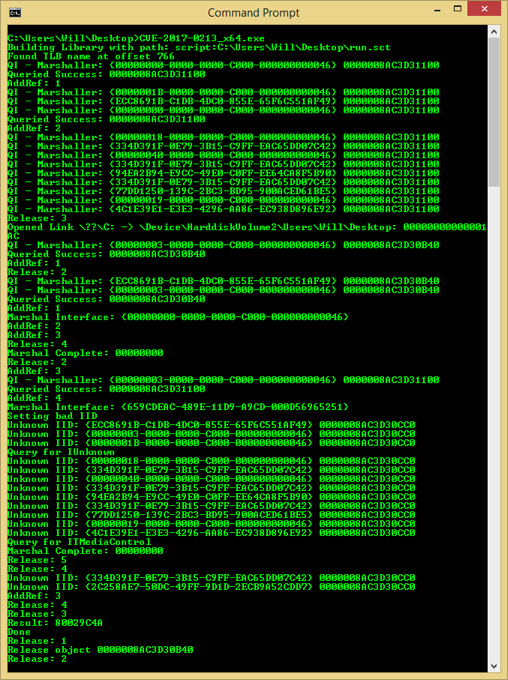508x680 pixels.
Task: Click the 'Found TLB name at offset 766' line
Action: [x=91, y=56]
